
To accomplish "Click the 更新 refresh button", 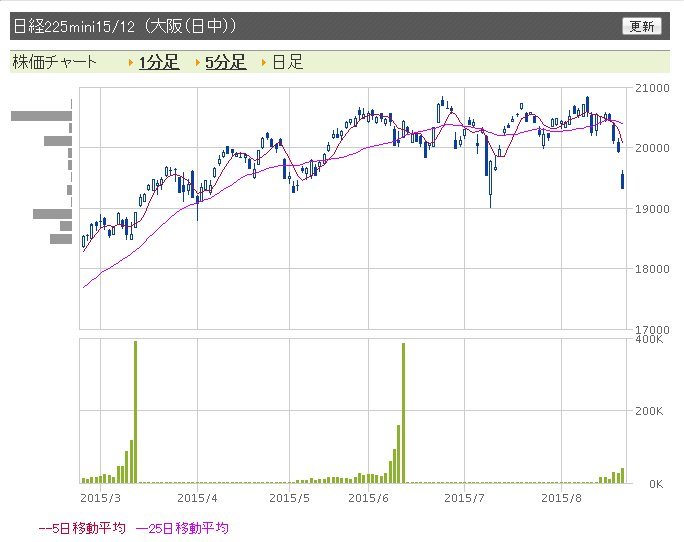I will 641,27.
